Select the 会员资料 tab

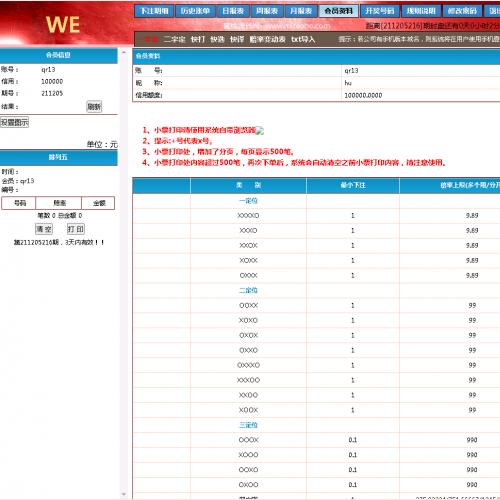click(x=339, y=11)
